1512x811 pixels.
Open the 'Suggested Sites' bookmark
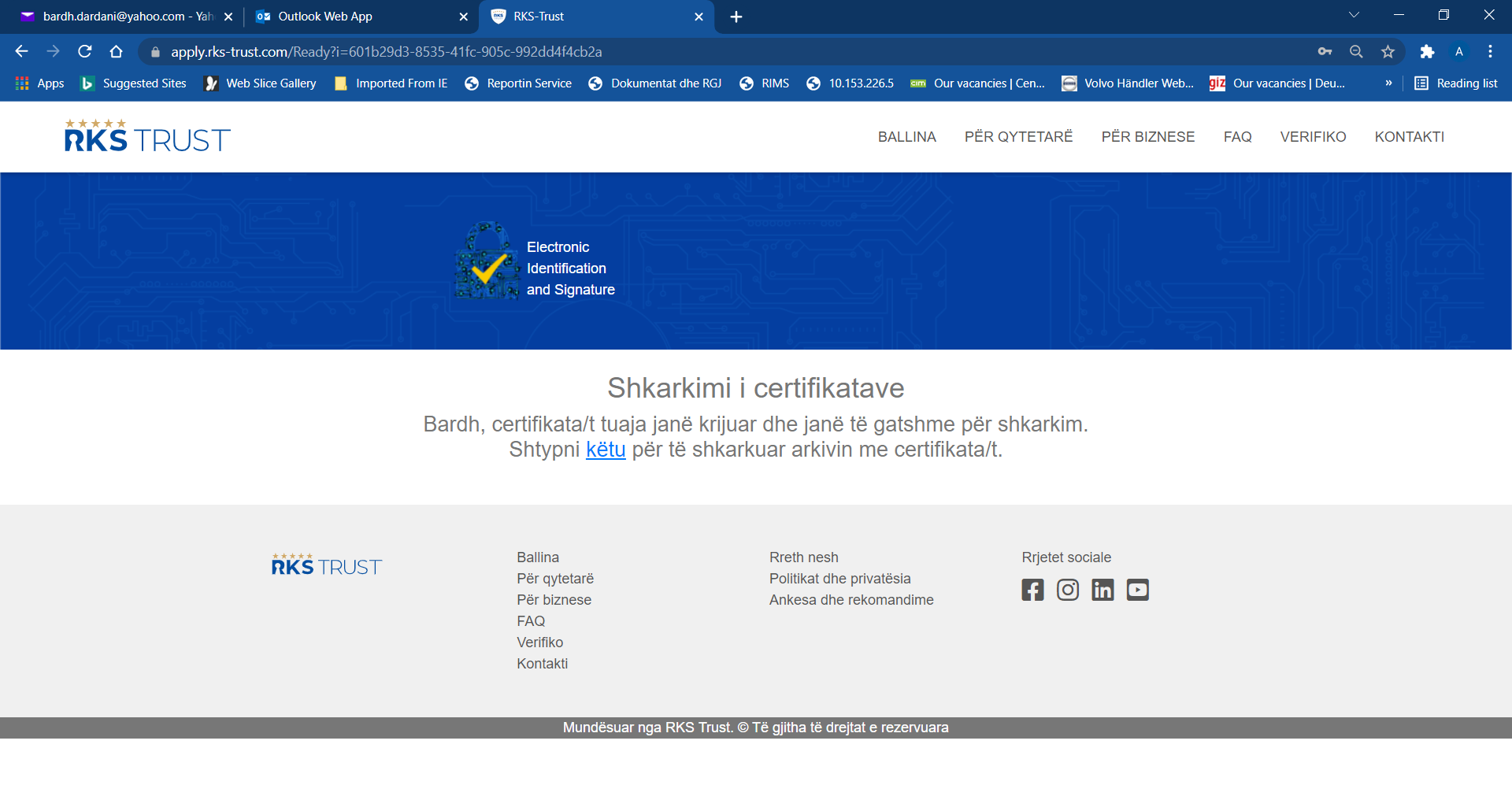[x=133, y=83]
